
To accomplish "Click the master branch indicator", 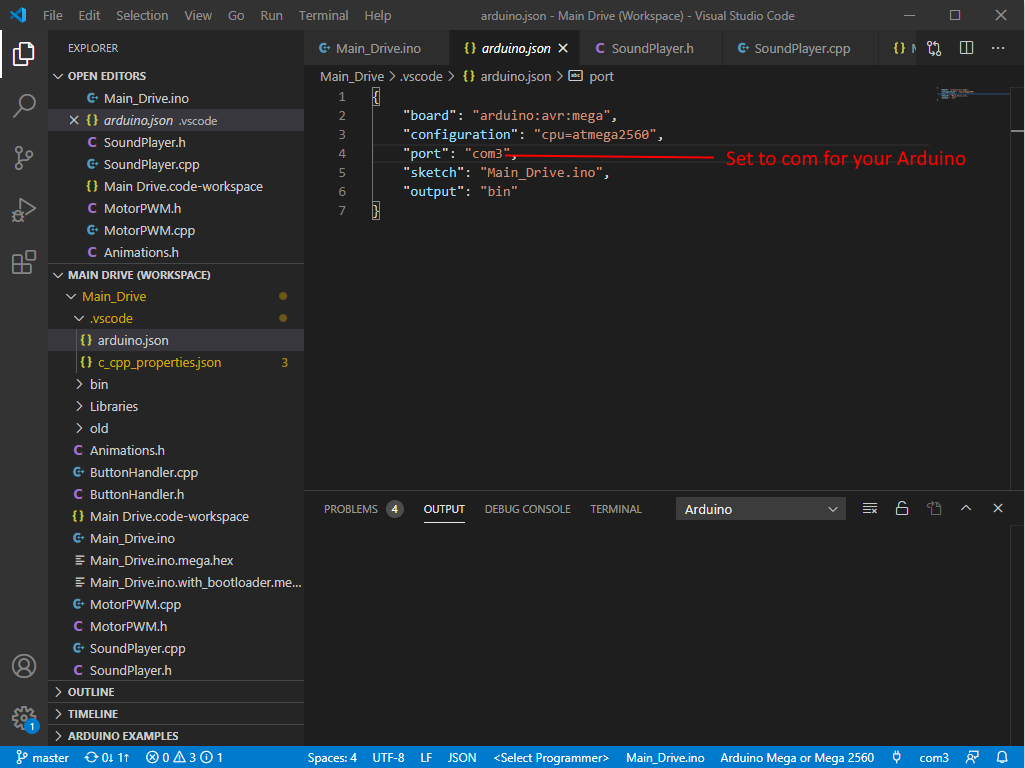I will tap(42, 758).
